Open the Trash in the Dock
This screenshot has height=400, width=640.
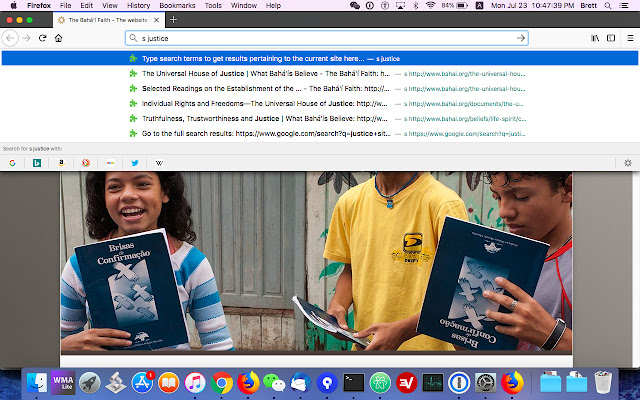click(603, 383)
